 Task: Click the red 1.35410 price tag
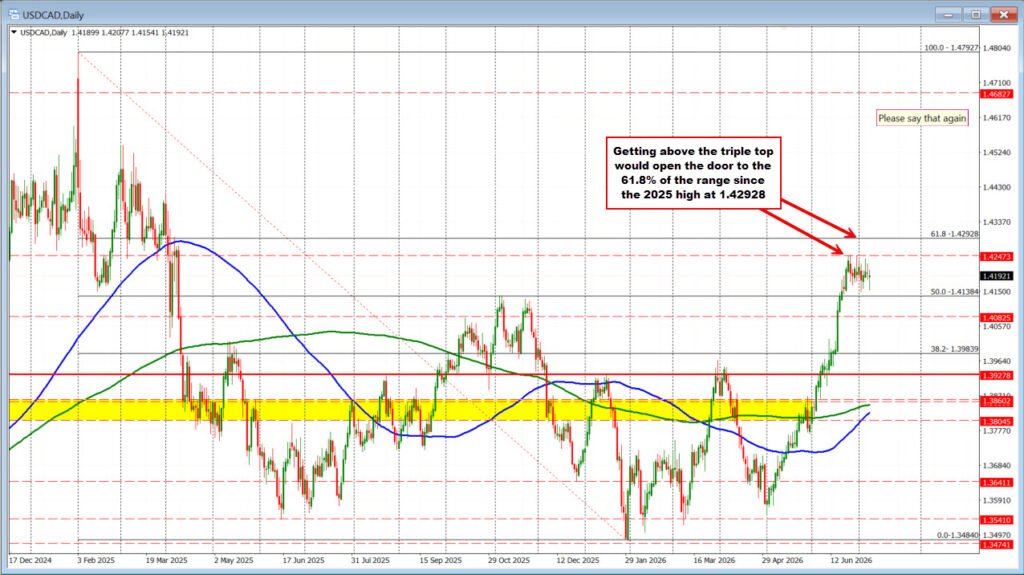pyautogui.click(x=997, y=520)
